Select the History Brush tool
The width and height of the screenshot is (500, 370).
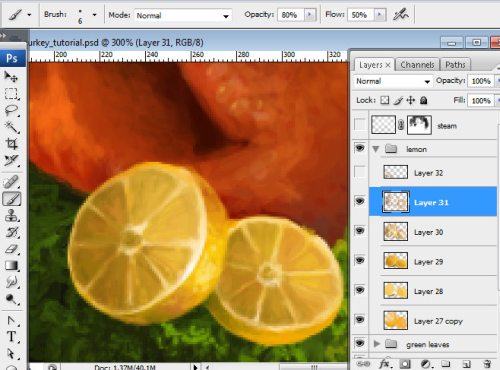pyautogui.click(x=11, y=232)
